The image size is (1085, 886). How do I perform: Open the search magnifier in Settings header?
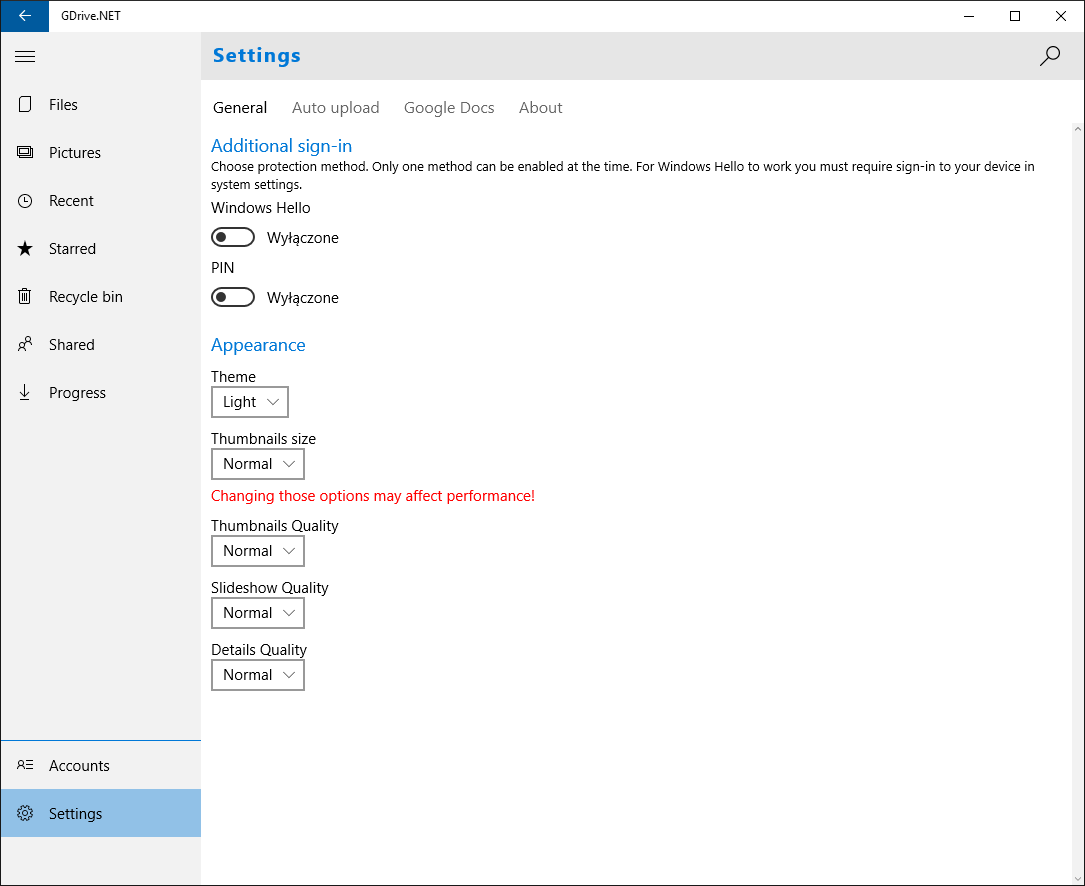click(1049, 56)
